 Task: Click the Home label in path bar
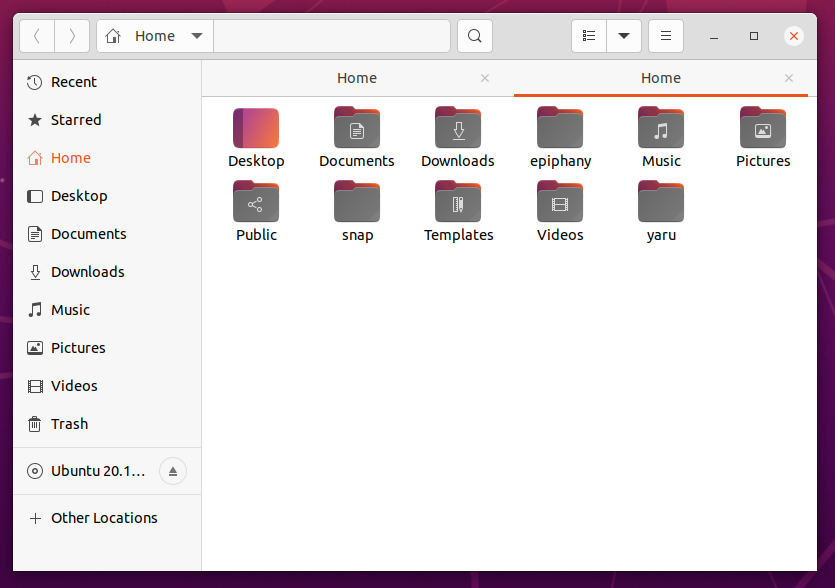point(155,36)
